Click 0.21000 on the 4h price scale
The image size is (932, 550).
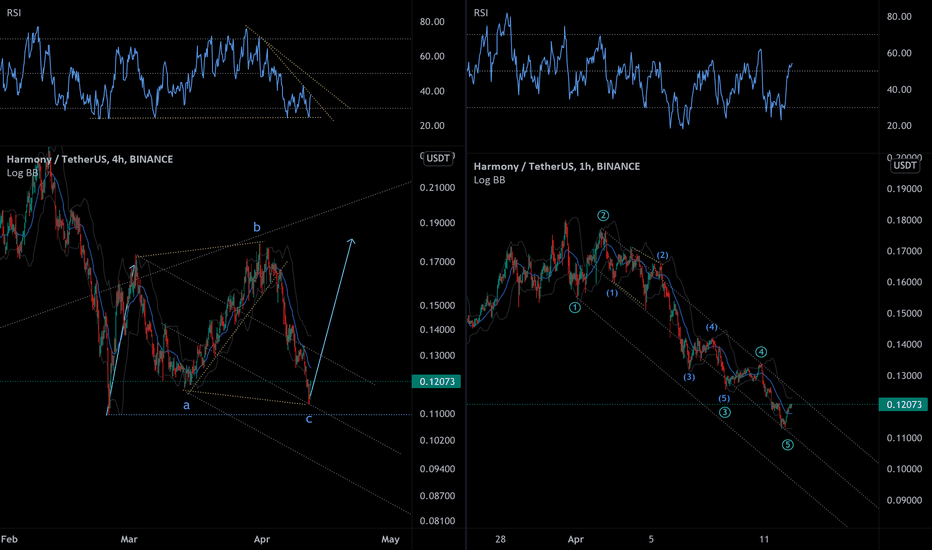tap(437, 188)
